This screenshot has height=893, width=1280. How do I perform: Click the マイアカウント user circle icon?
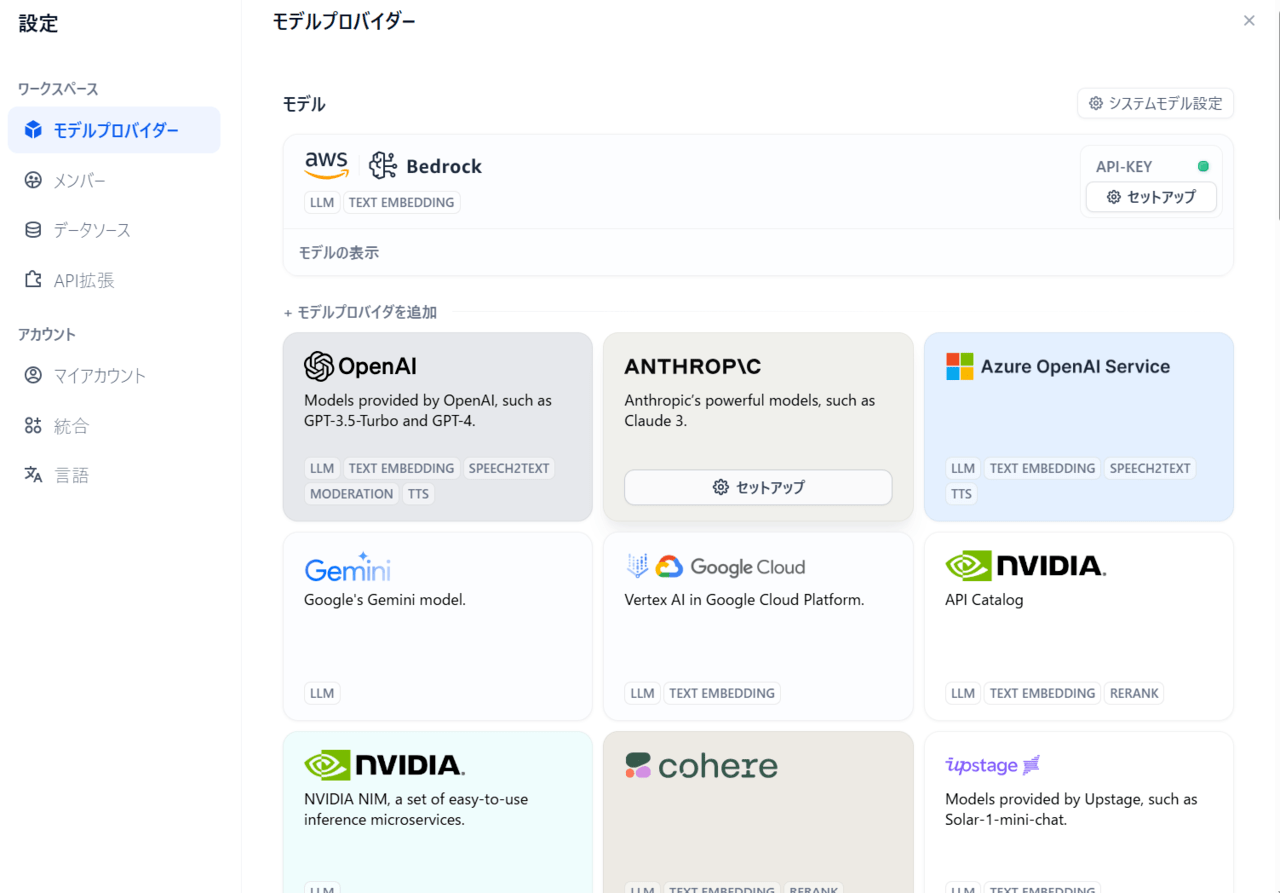click(x=33, y=375)
